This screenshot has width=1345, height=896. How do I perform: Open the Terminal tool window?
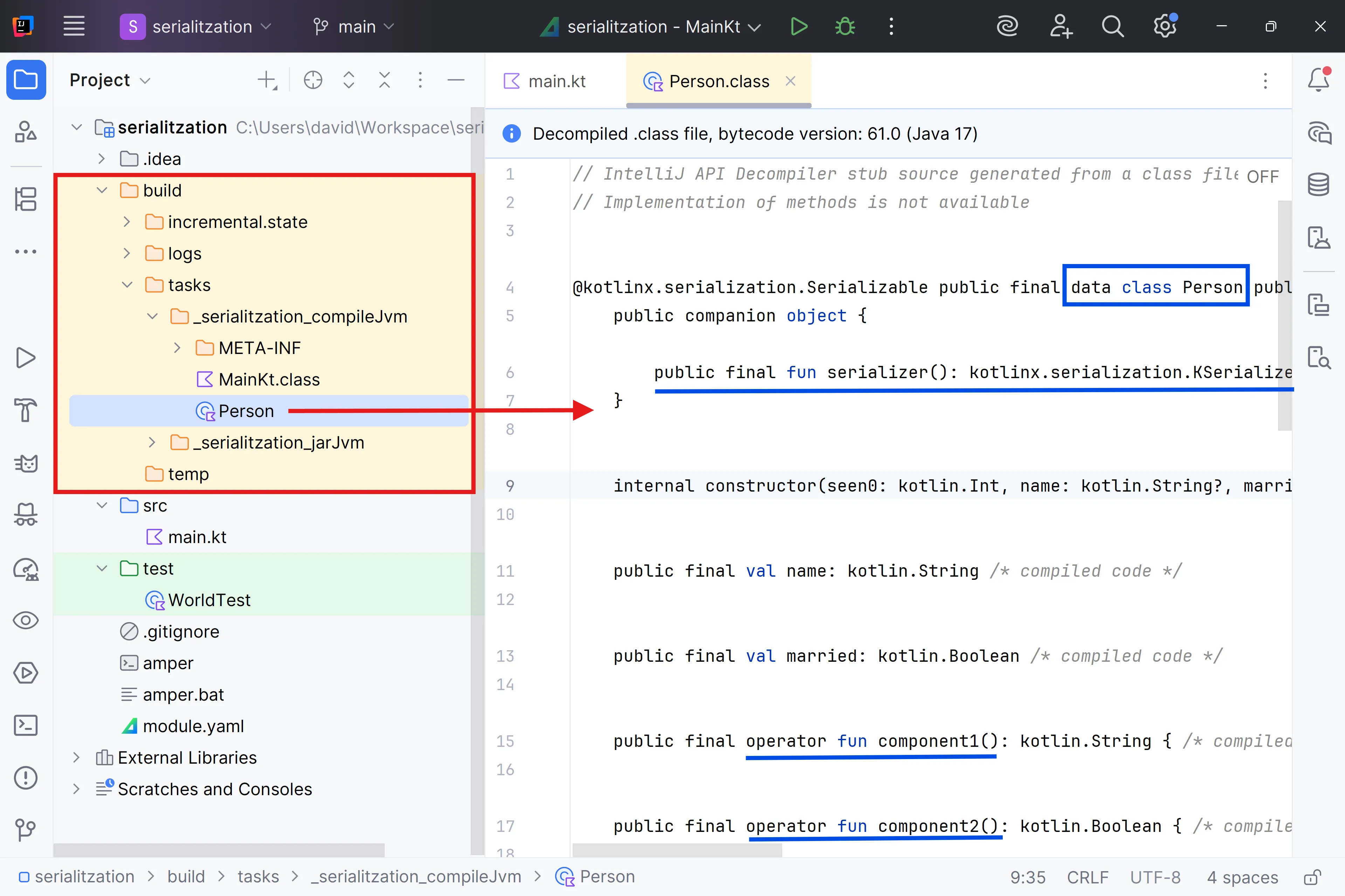click(x=26, y=725)
